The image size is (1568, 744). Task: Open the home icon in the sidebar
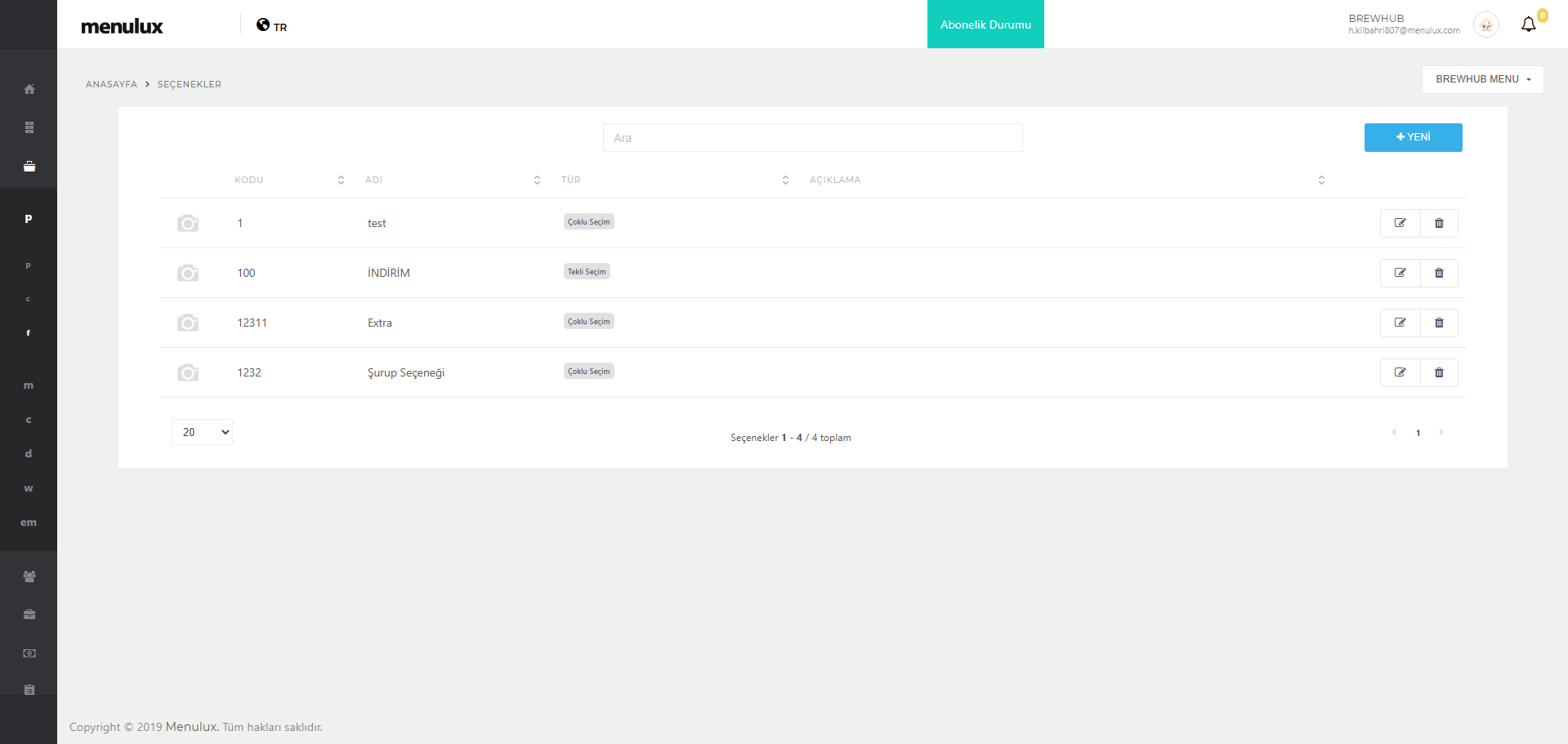[29, 89]
